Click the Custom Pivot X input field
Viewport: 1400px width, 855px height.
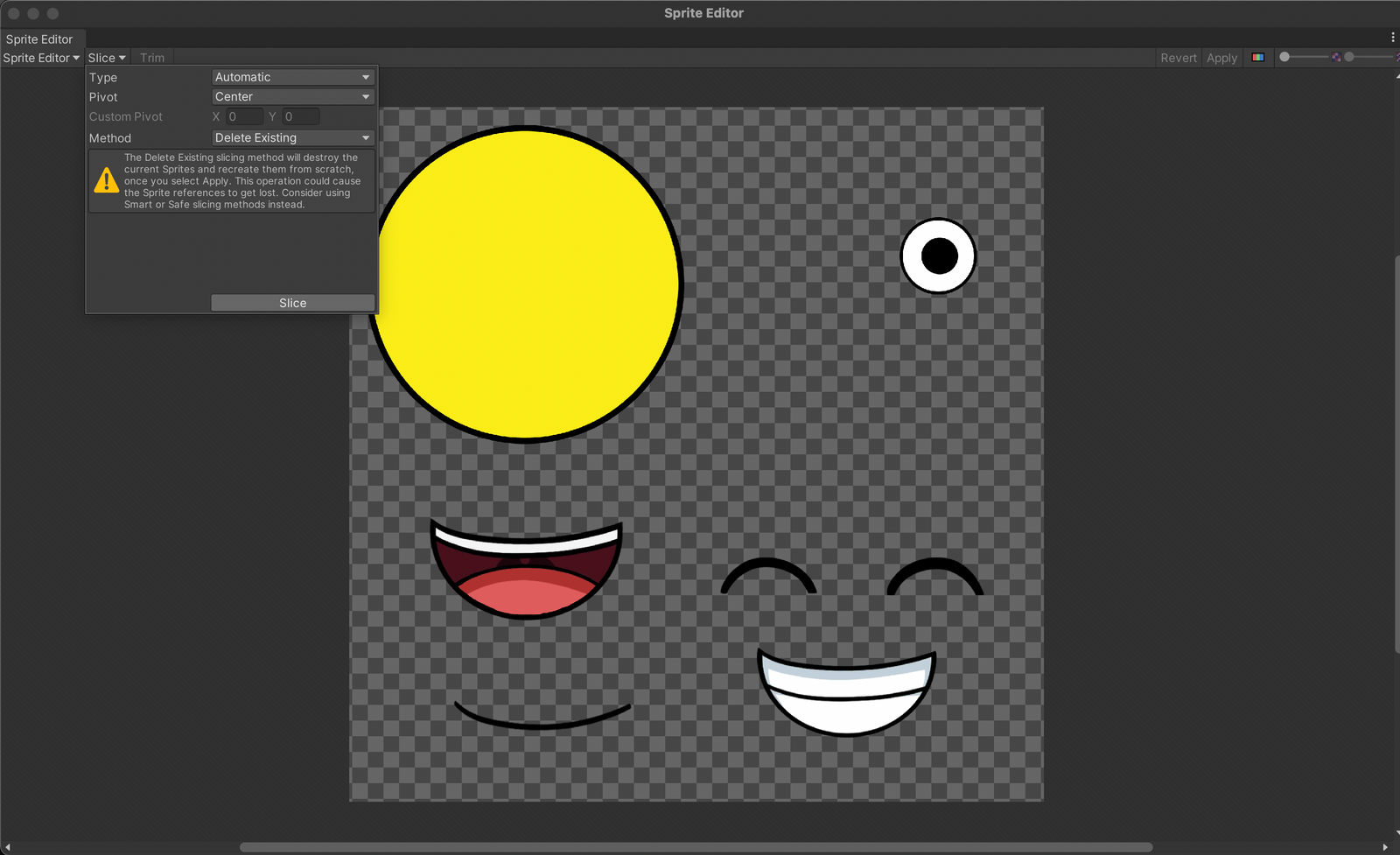[x=243, y=116]
